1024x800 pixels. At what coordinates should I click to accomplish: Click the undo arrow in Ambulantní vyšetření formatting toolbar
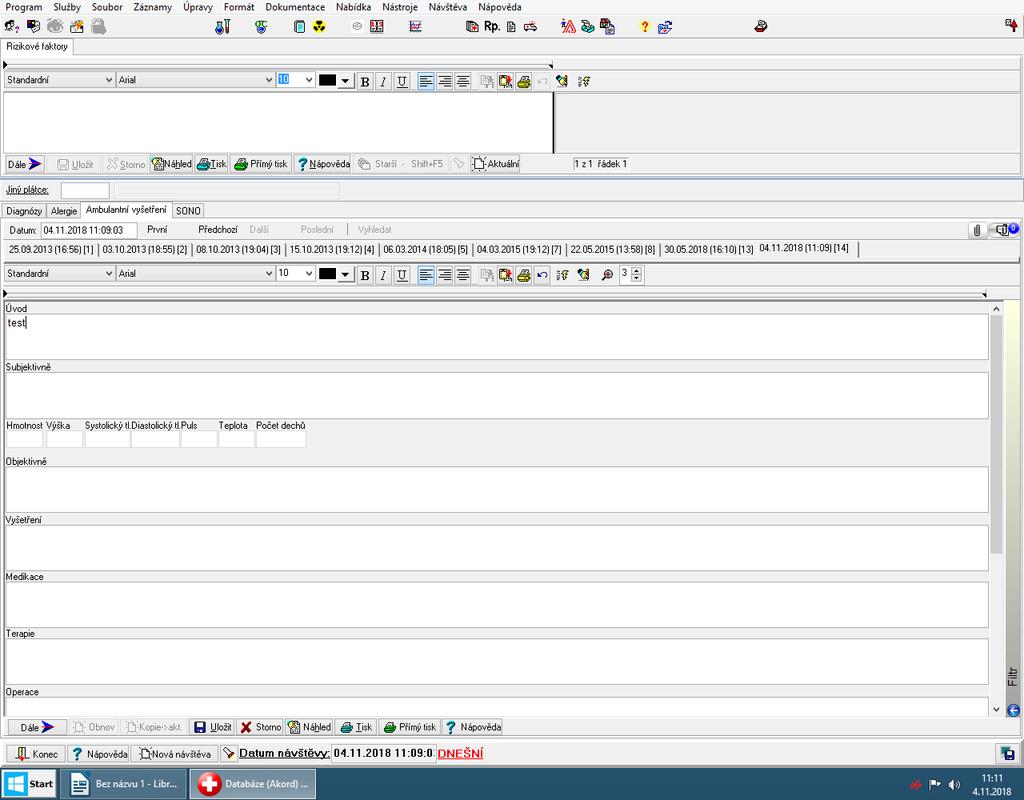point(542,275)
